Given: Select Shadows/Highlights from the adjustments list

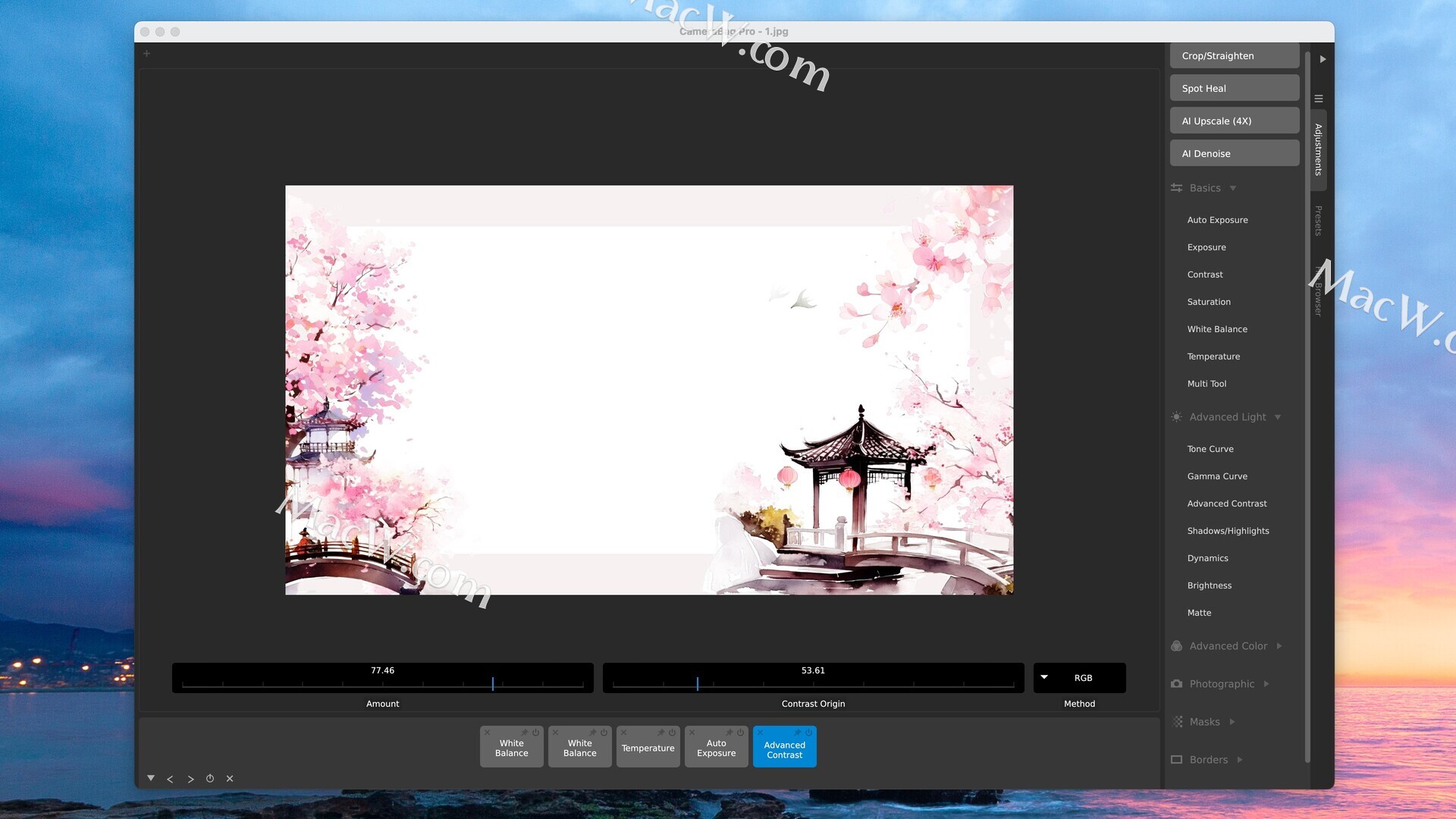Looking at the screenshot, I should 1228,531.
